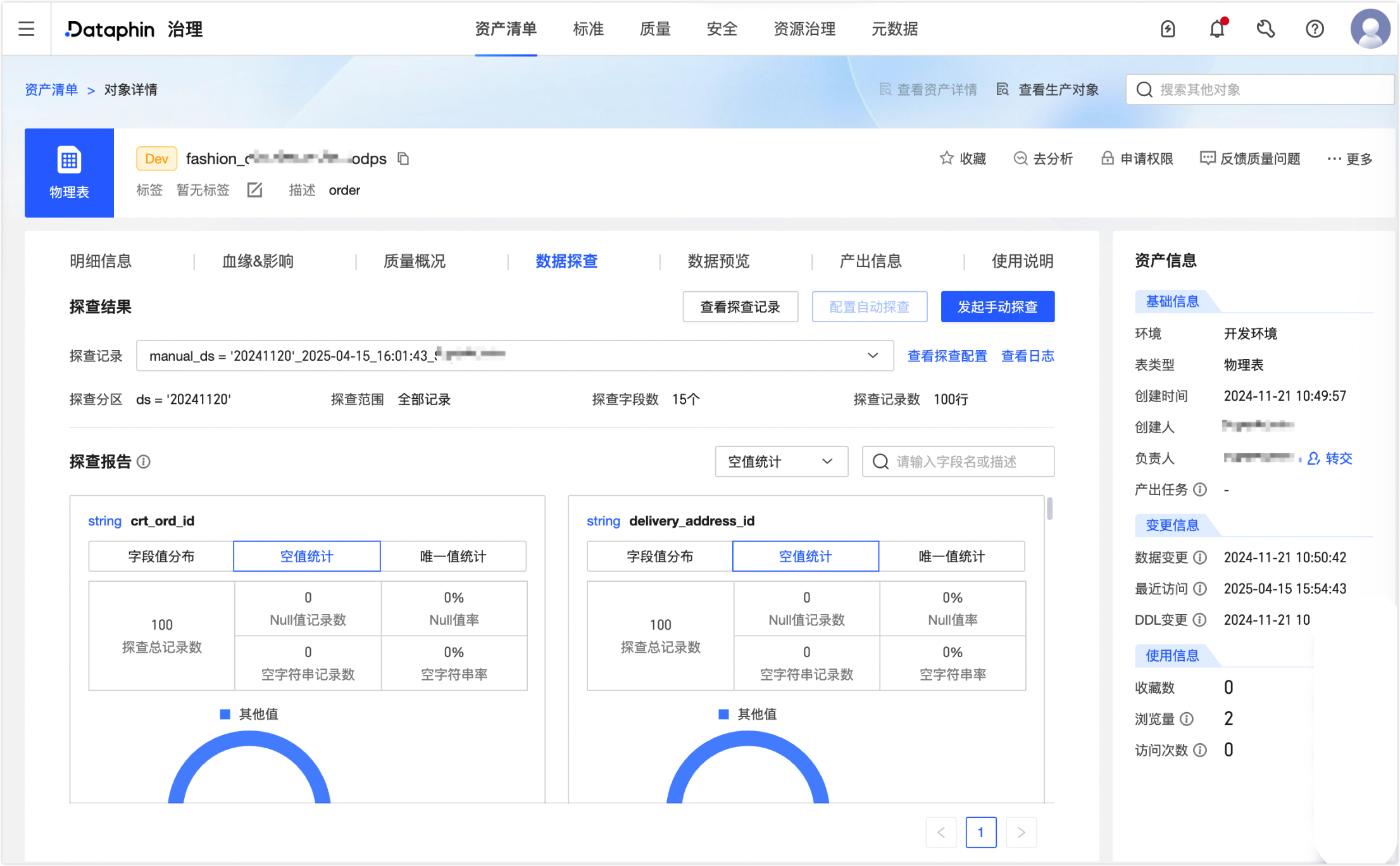Switch to the 数据预览 tab
Viewport: 1400px width, 866px height.
(x=718, y=261)
